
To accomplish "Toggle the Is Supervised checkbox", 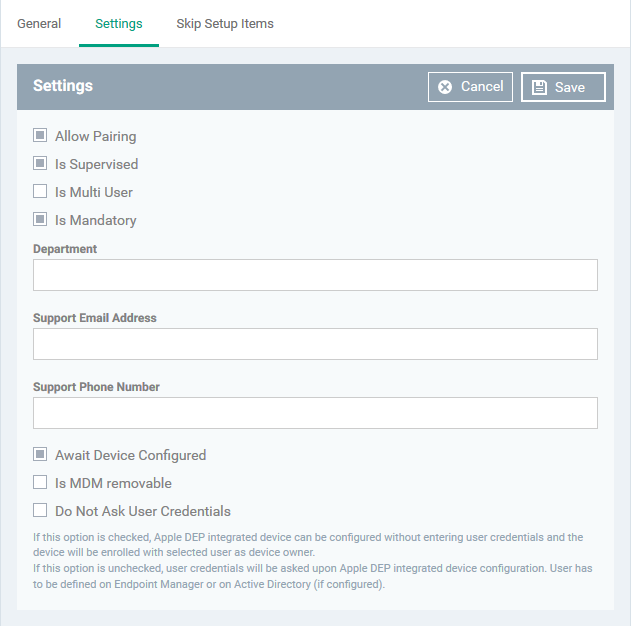I will (40, 163).
